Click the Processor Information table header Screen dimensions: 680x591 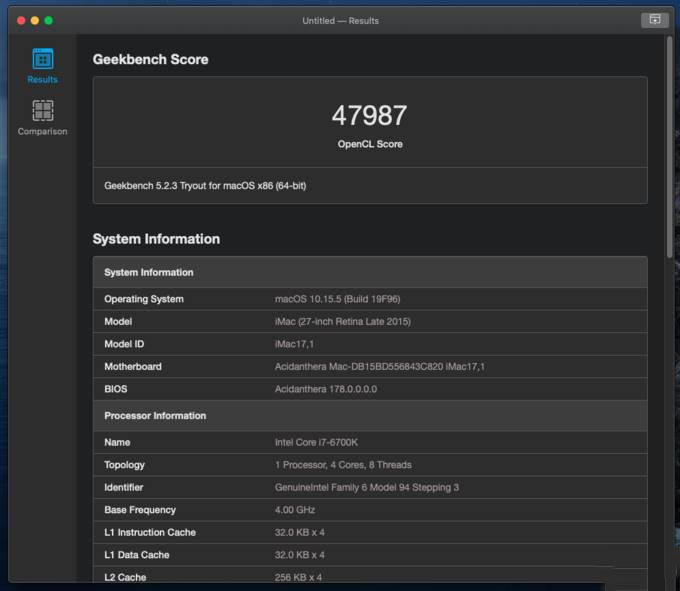pyautogui.click(x=370, y=415)
